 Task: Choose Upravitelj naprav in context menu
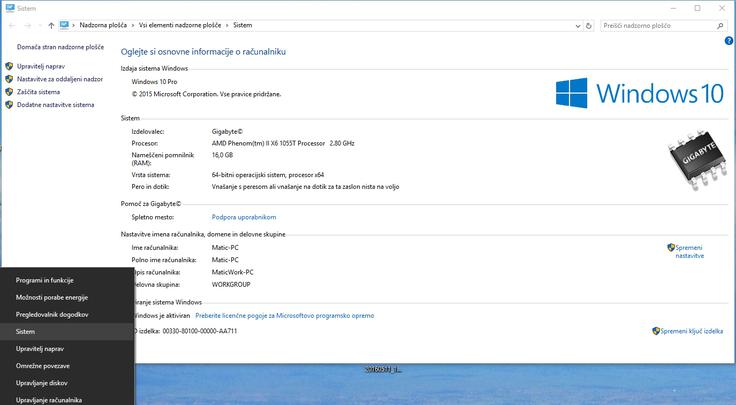click(67, 349)
